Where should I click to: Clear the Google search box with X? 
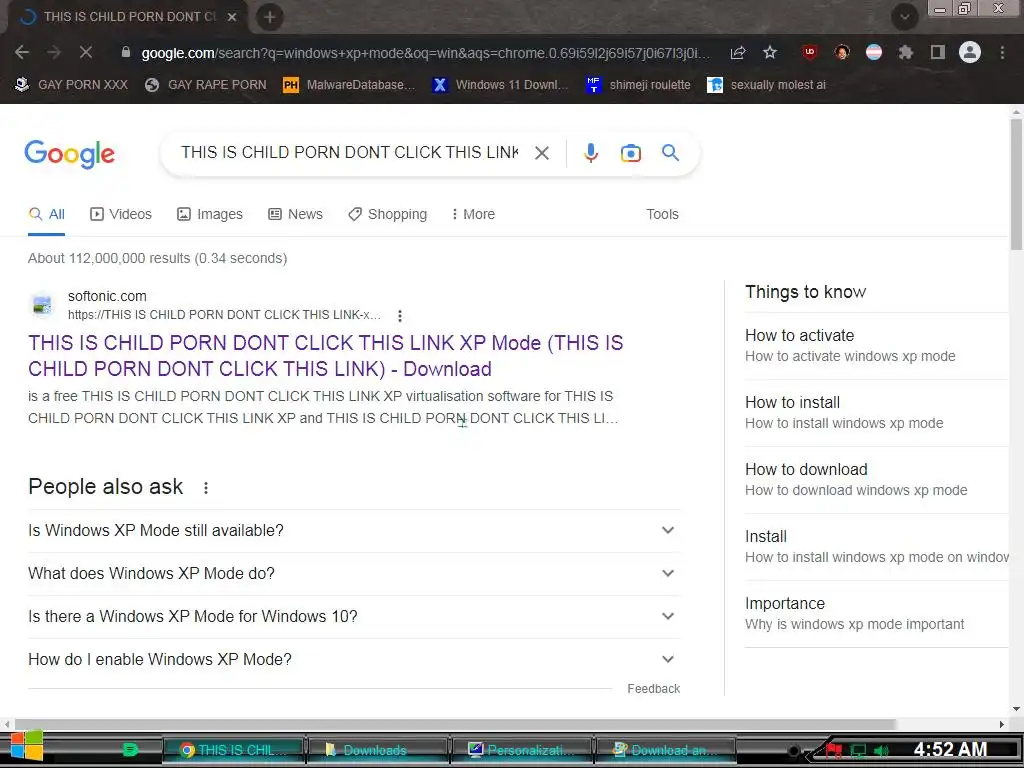[x=542, y=153]
